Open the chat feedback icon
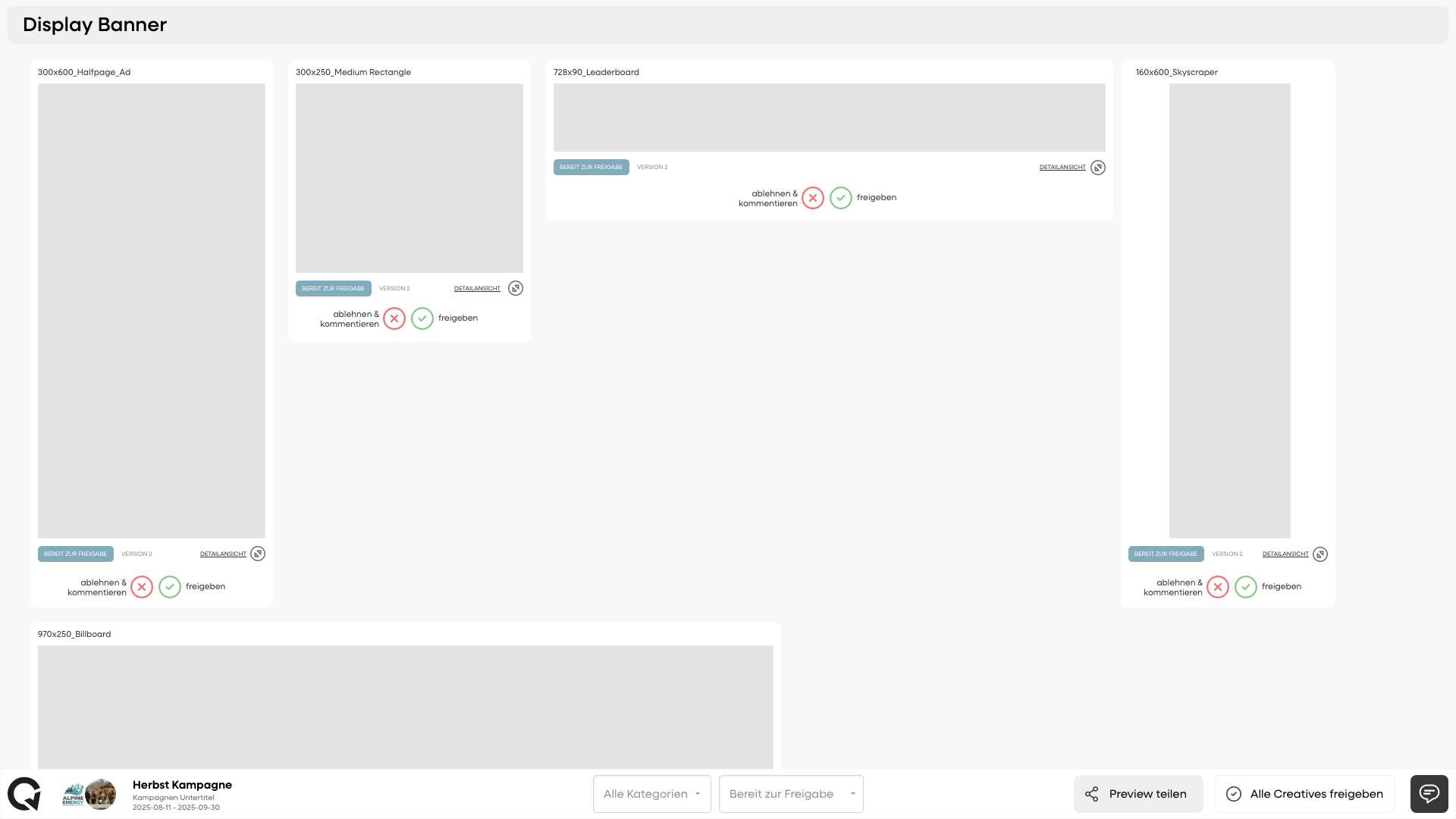The image size is (1456, 819). 1429,794
